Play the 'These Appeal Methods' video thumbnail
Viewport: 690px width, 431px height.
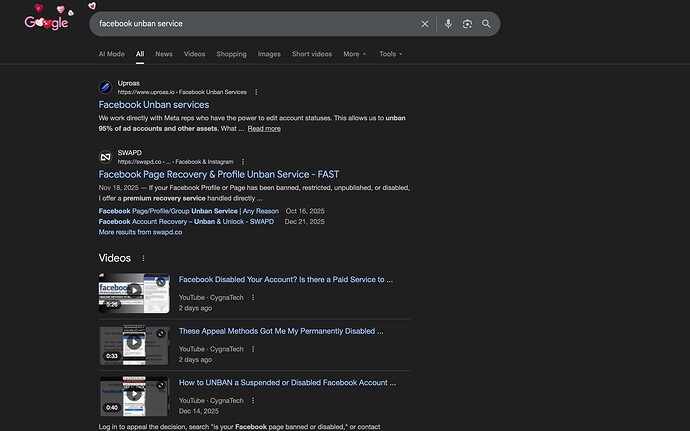tap(134, 345)
